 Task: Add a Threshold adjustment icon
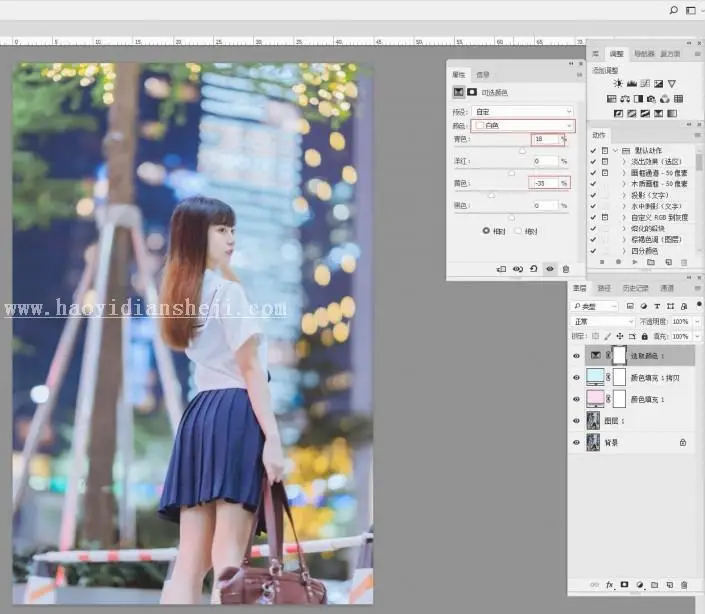pos(645,113)
